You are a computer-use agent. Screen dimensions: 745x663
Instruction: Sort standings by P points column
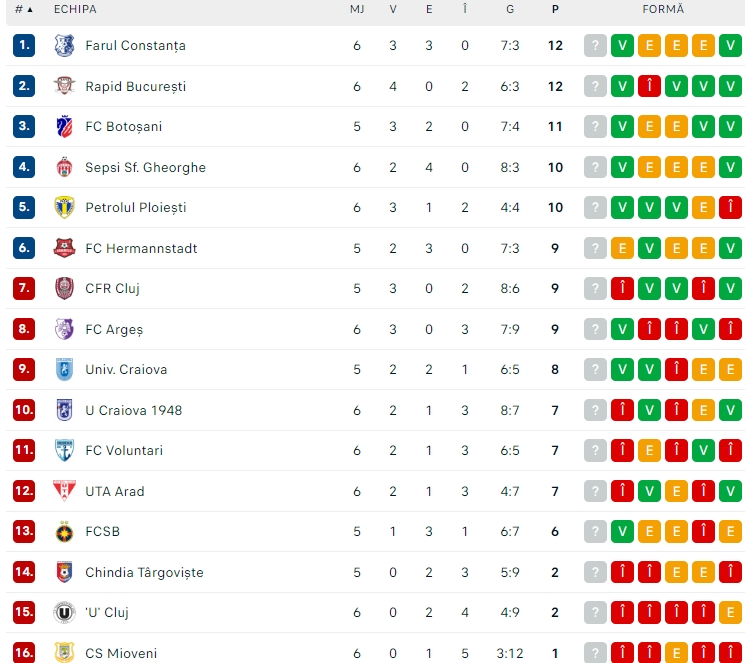tap(555, 9)
